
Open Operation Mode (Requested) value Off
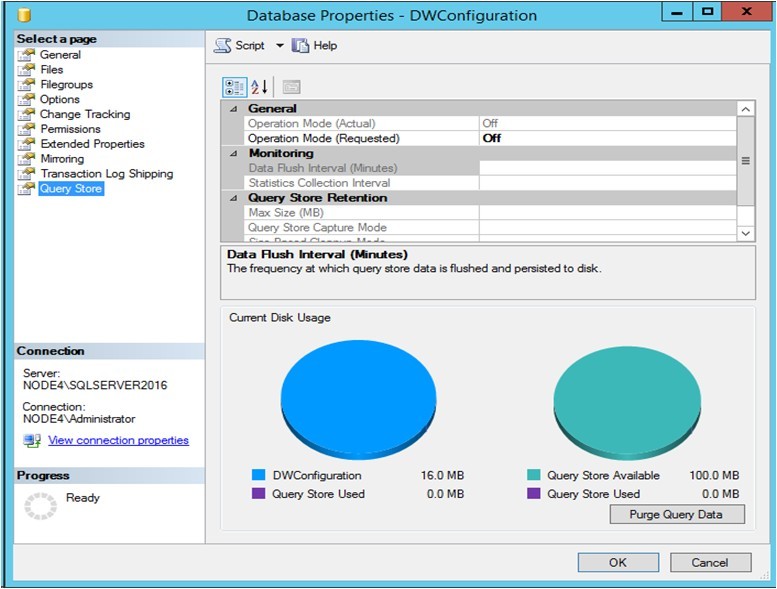(608, 138)
